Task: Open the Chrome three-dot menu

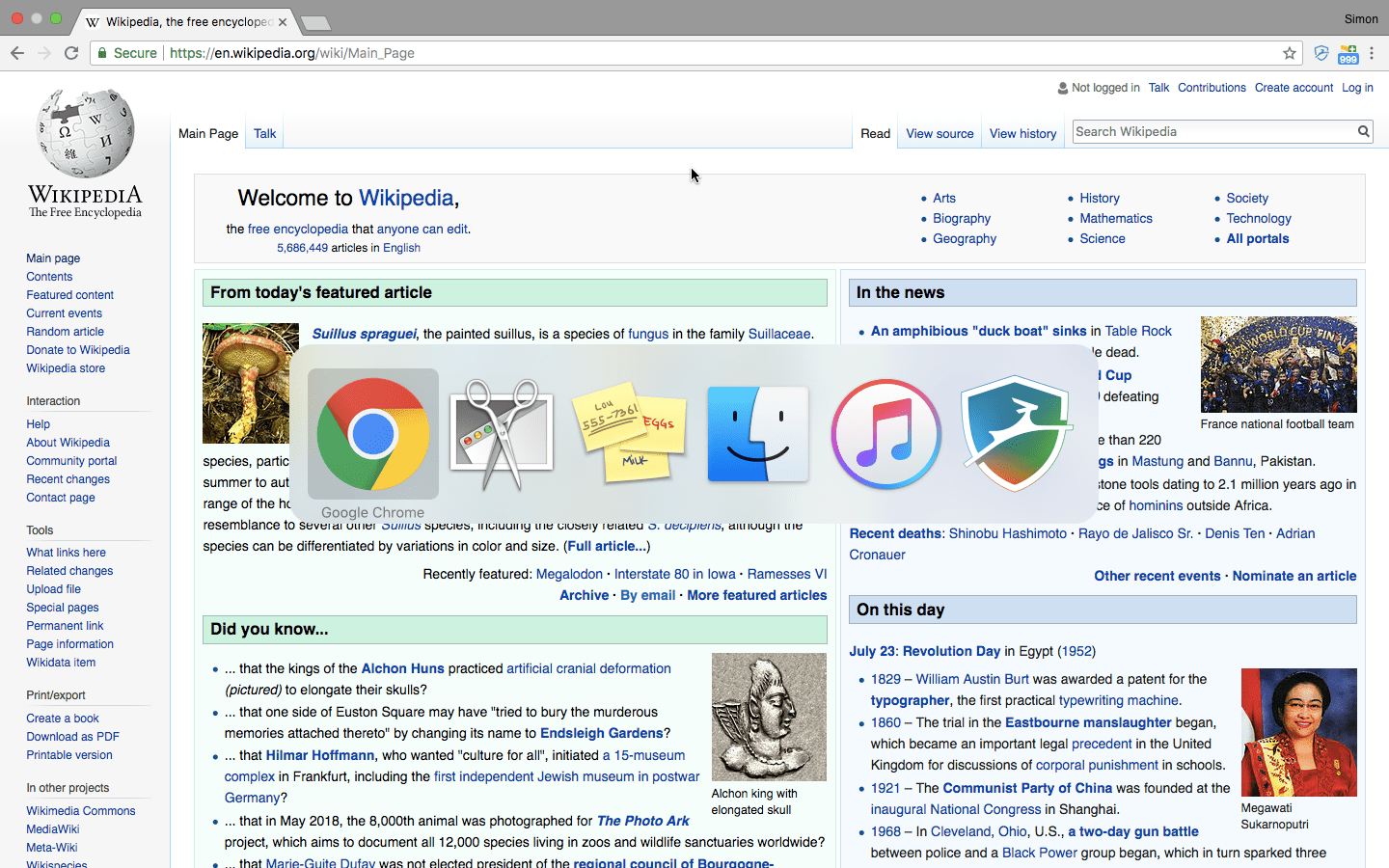Action: (1372, 53)
